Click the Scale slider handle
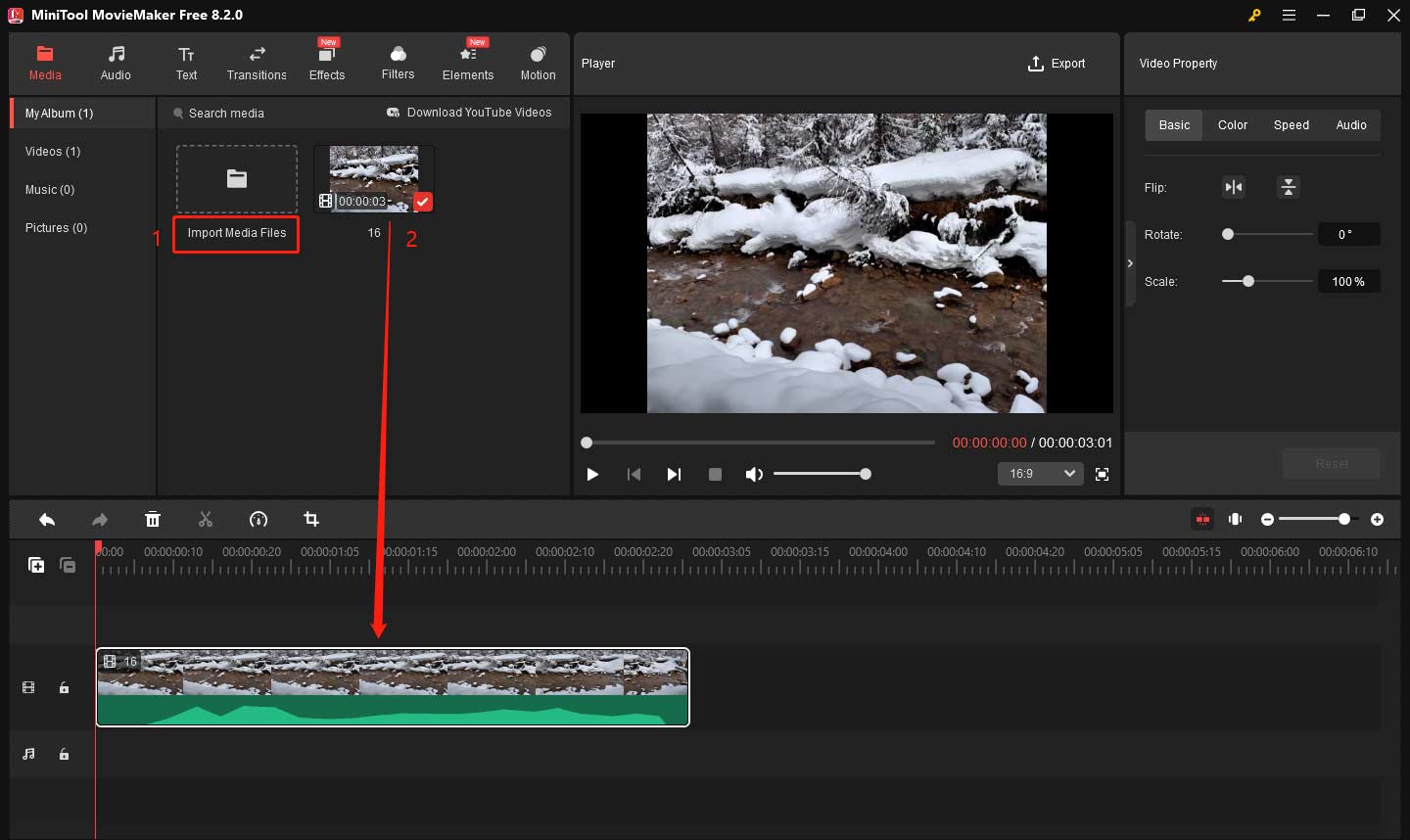Image resolution: width=1410 pixels, height=840 pixels. point(1247,281)
